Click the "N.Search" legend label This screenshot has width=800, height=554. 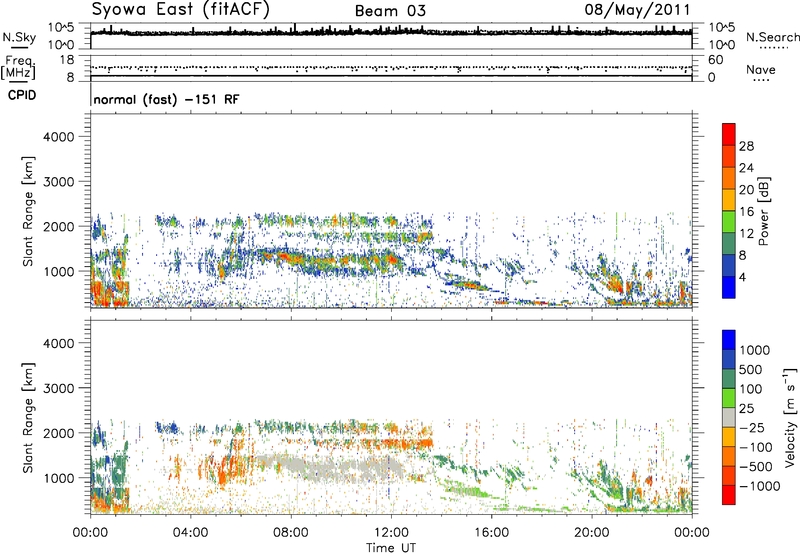pos(773,37)
